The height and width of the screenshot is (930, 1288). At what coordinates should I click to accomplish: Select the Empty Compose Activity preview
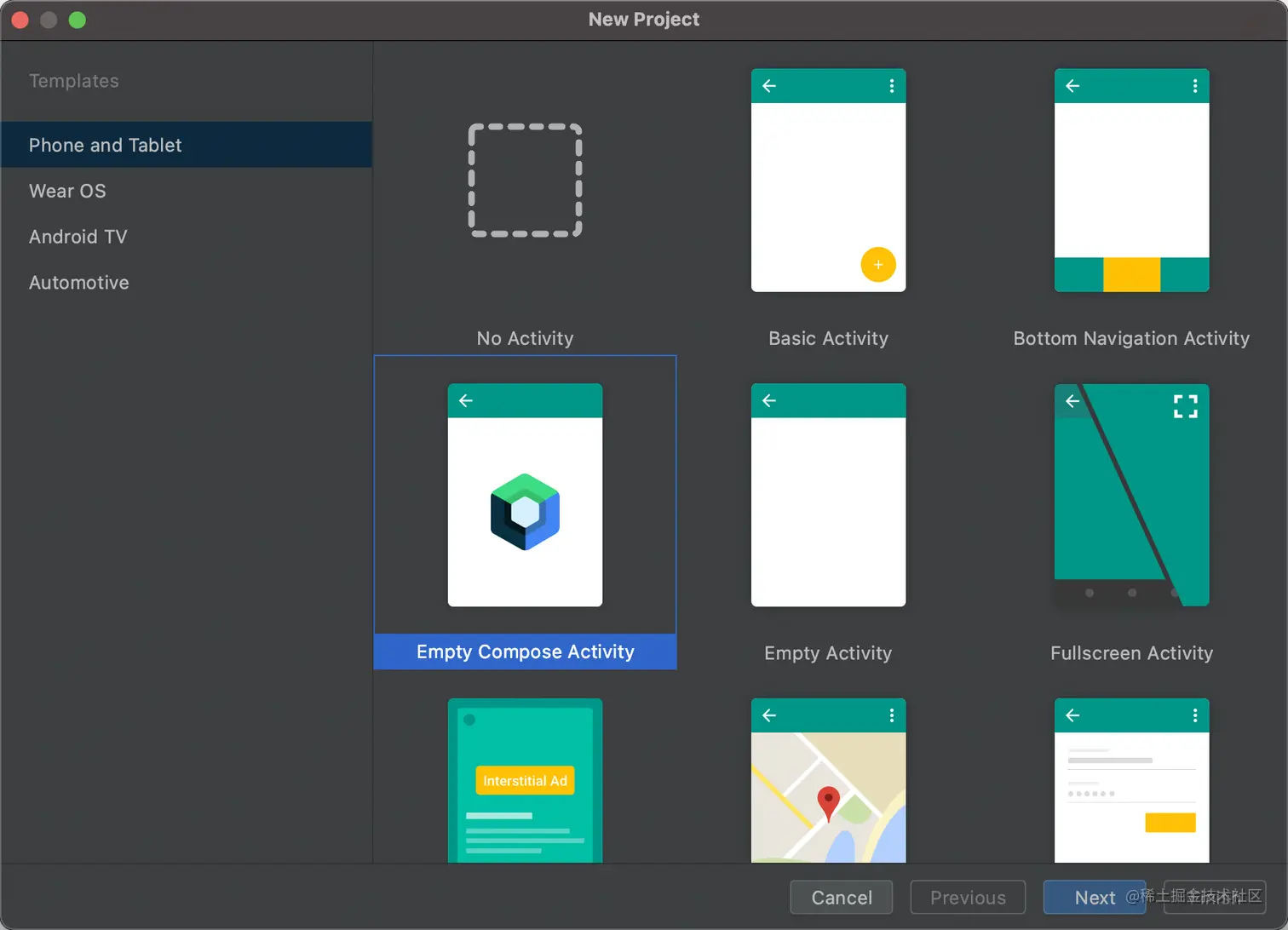click(525, 495)
